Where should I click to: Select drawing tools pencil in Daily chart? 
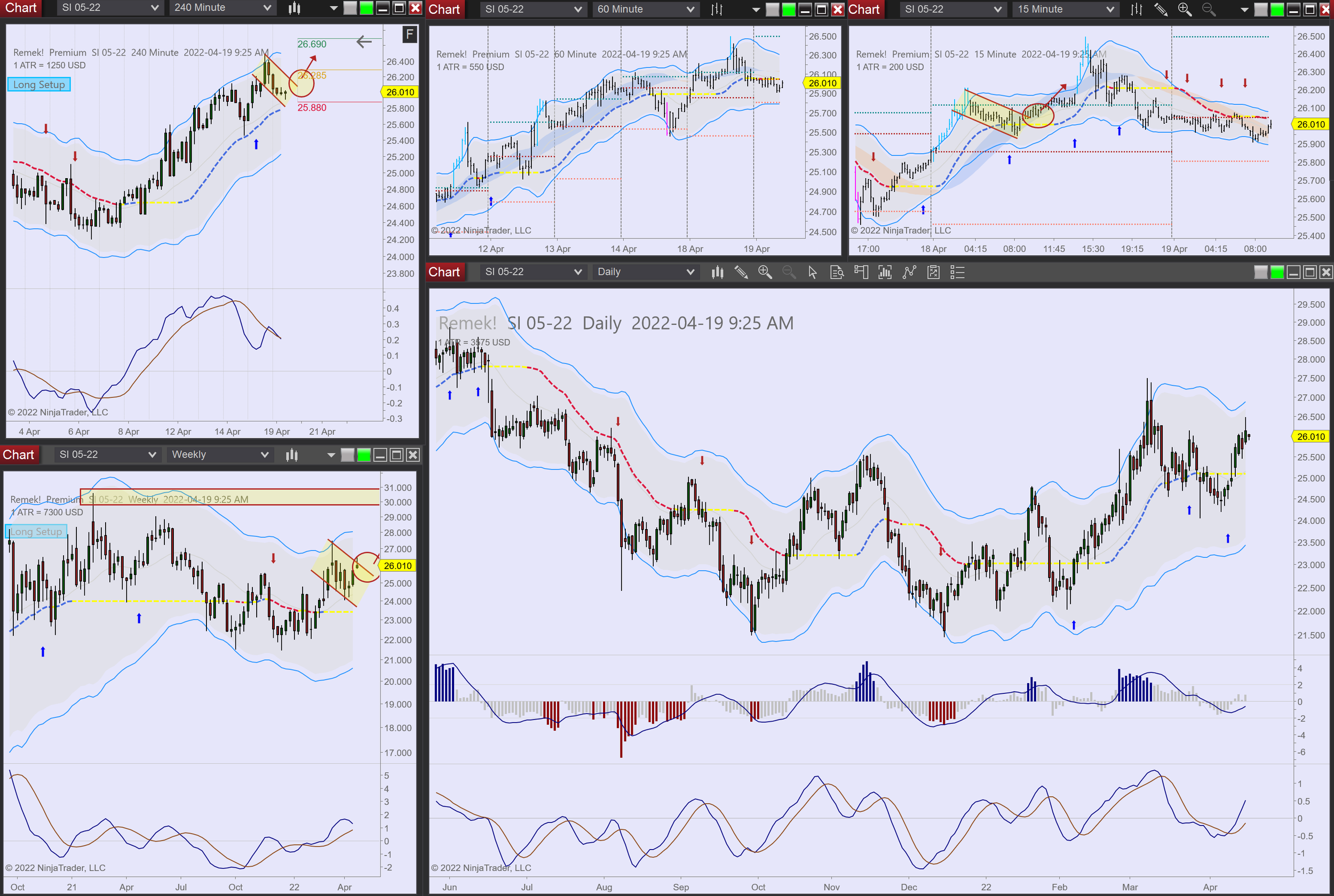click(741, 272)
